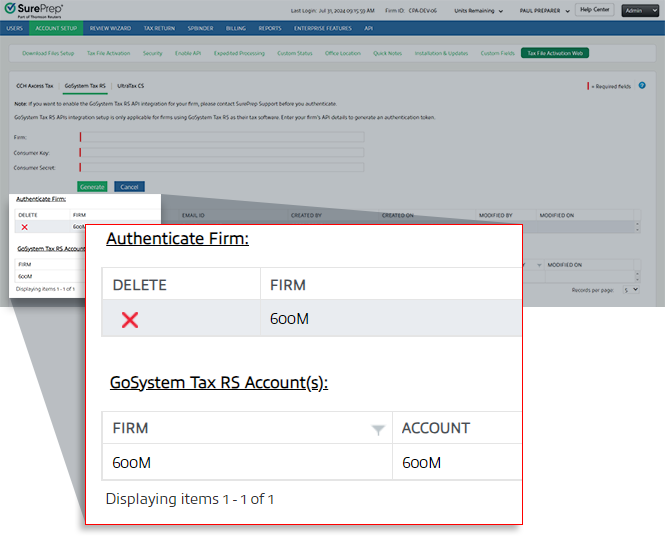
Task: Click the green Generate button
Action: (92, 187)
